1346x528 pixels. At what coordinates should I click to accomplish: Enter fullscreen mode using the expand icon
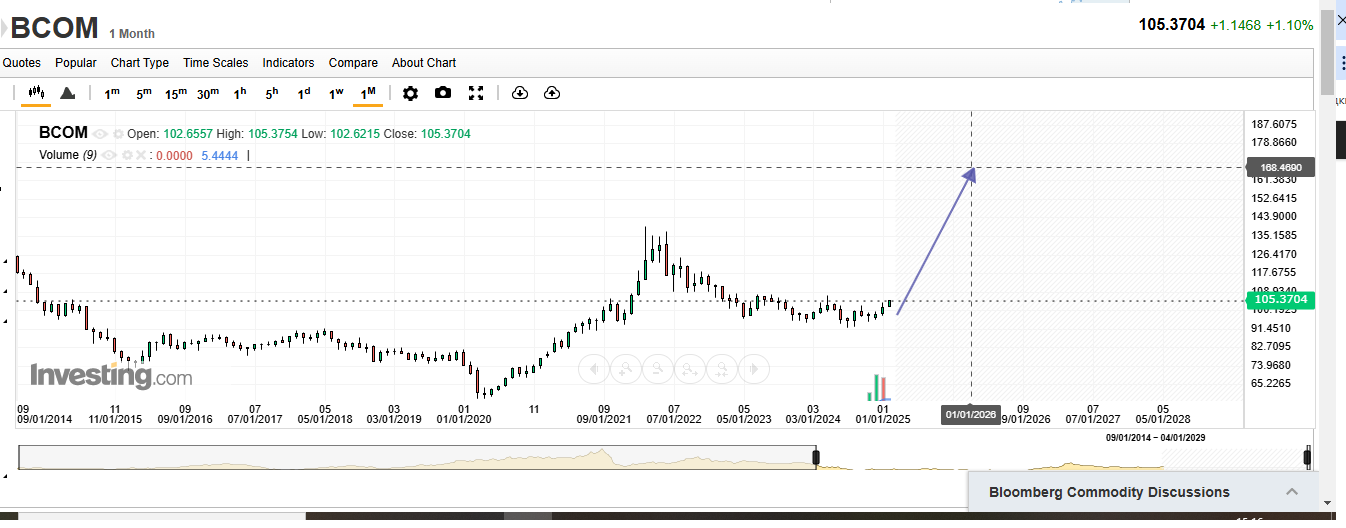coord(476,93)
